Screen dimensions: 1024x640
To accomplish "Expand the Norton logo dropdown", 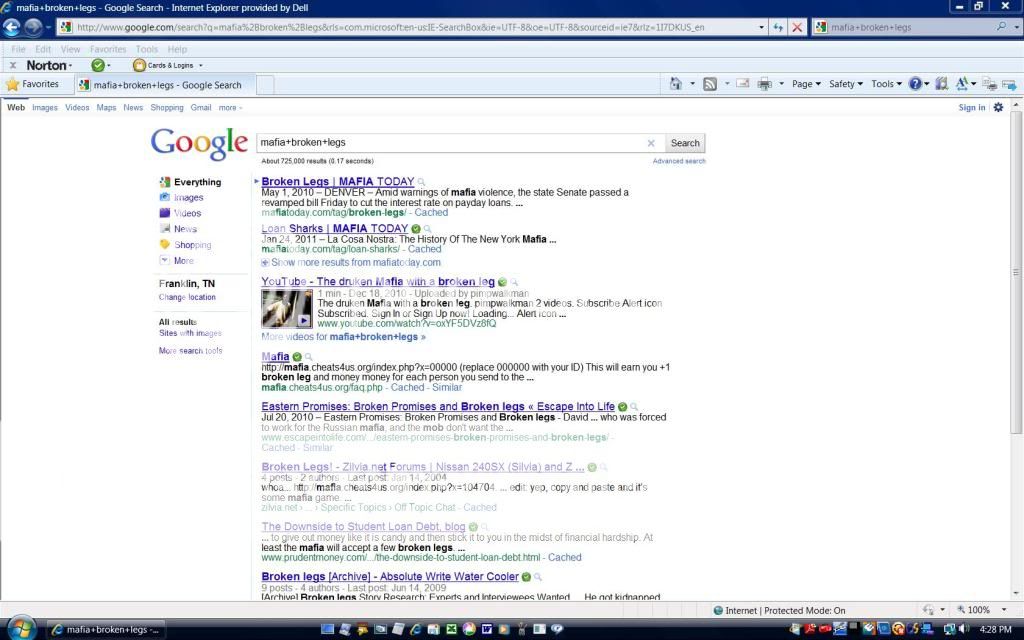I will click(49, 65).
